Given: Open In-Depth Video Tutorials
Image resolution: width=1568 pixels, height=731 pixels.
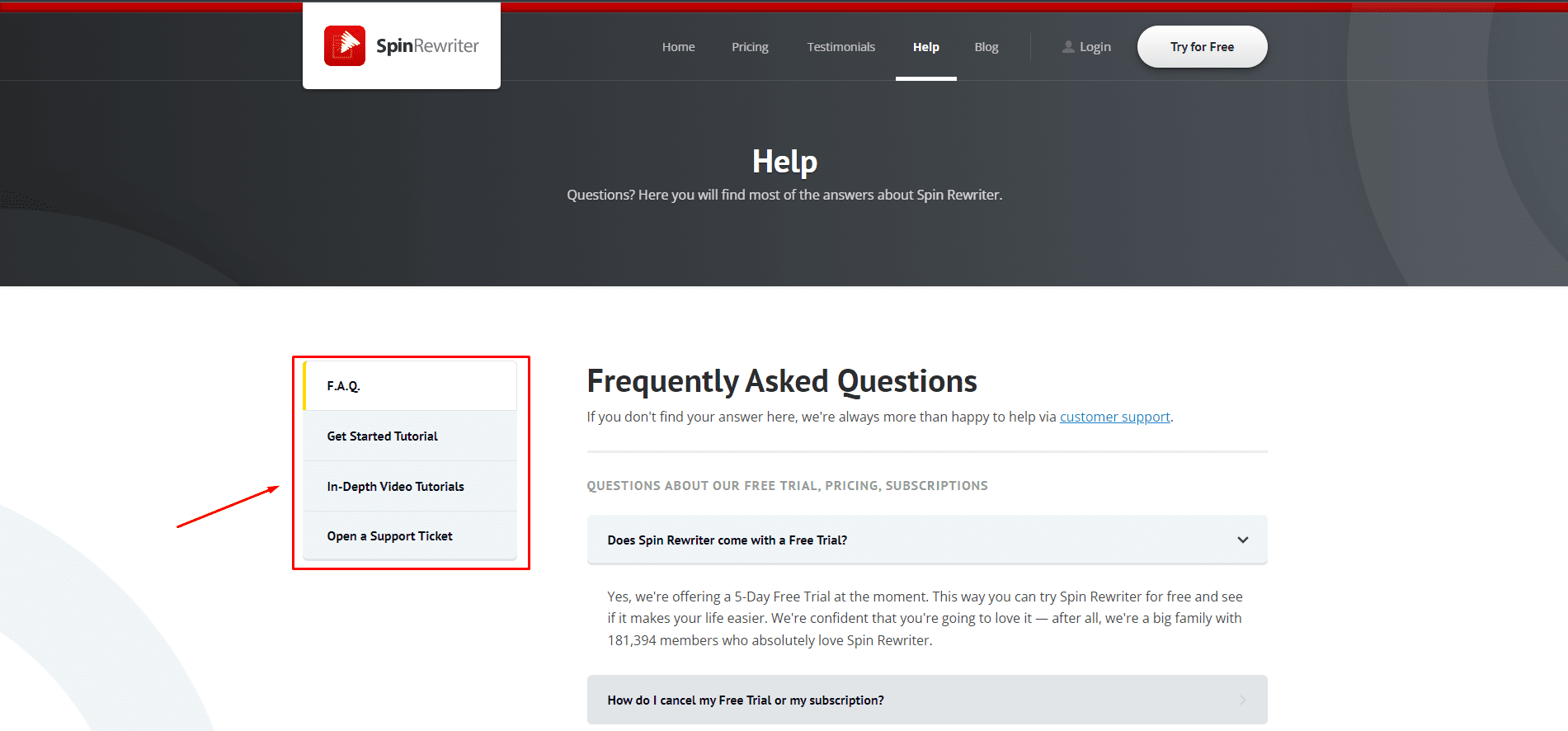Looking at the screenshot, I should (x=410, y=486).
